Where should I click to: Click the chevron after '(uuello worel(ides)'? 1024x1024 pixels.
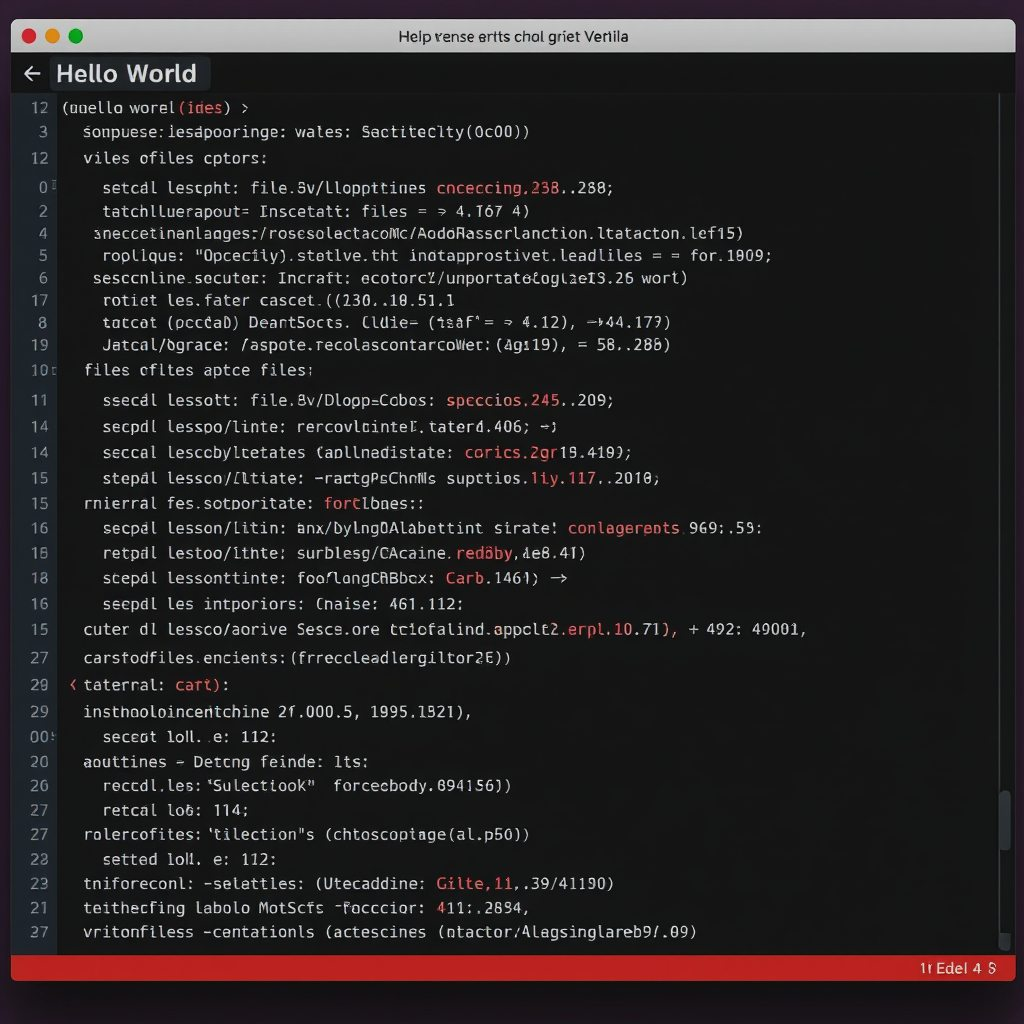244,108
